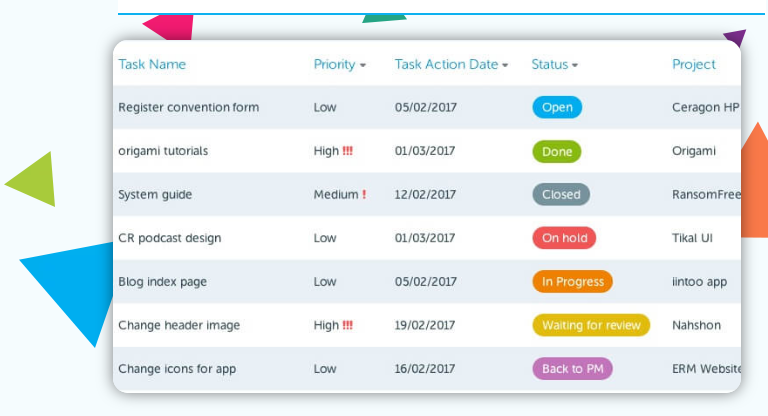The height and width of the screenshot is (416, 768).
Task: Click the Closed status badge
Action: (x=561, y=195)
